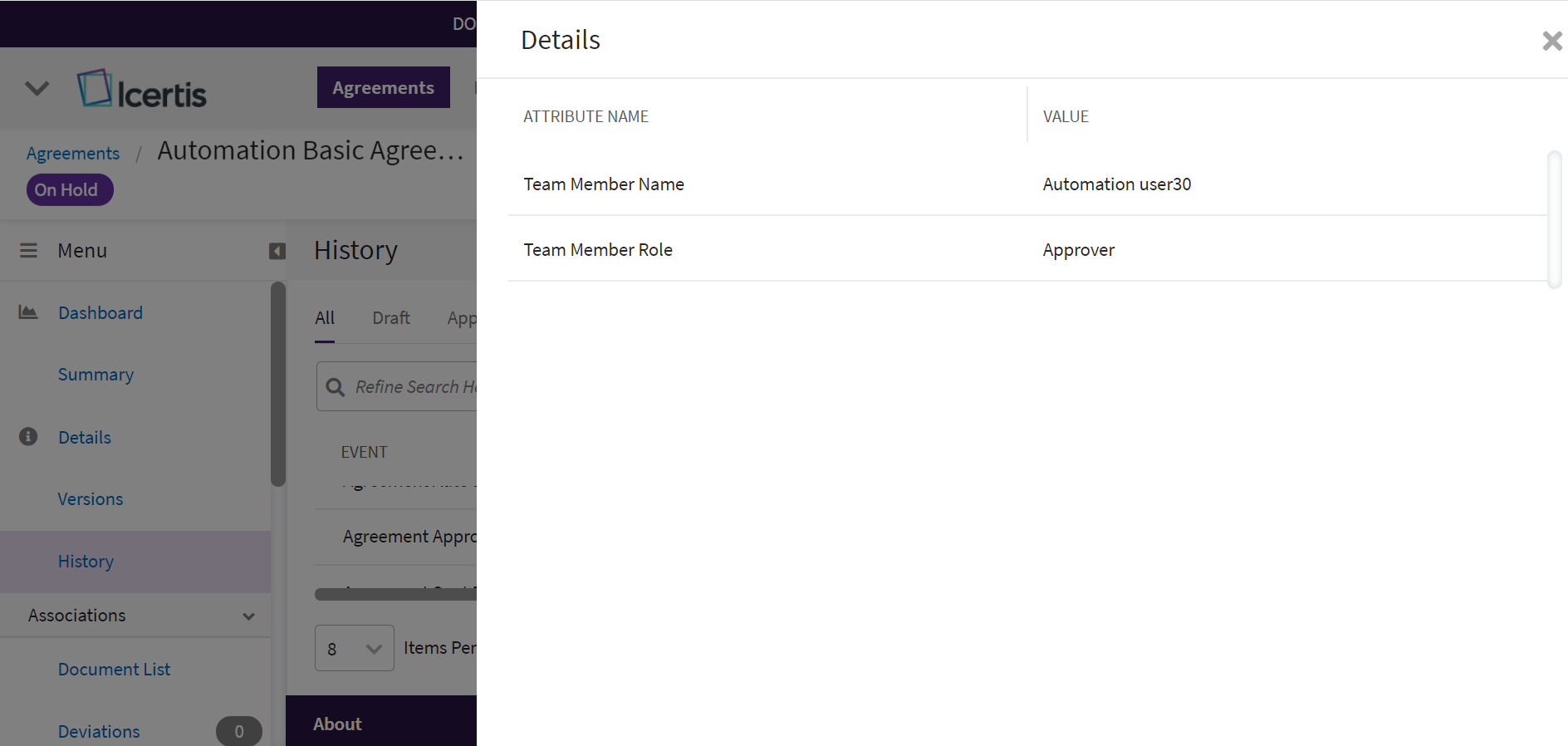Click the Refine Search input field
Image resolution: width=1568 pixels, height=746 pixels.
coord(415,387)
